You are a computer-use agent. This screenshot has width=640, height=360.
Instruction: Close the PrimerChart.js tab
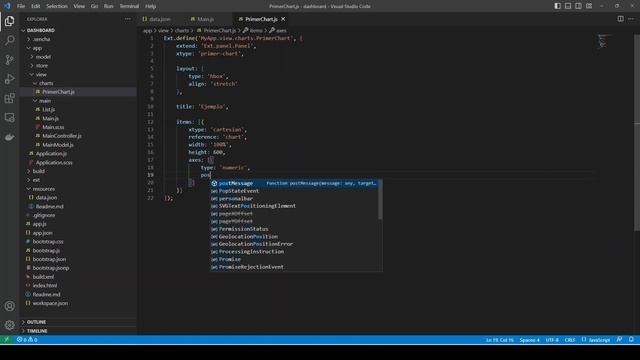[283, 19]
